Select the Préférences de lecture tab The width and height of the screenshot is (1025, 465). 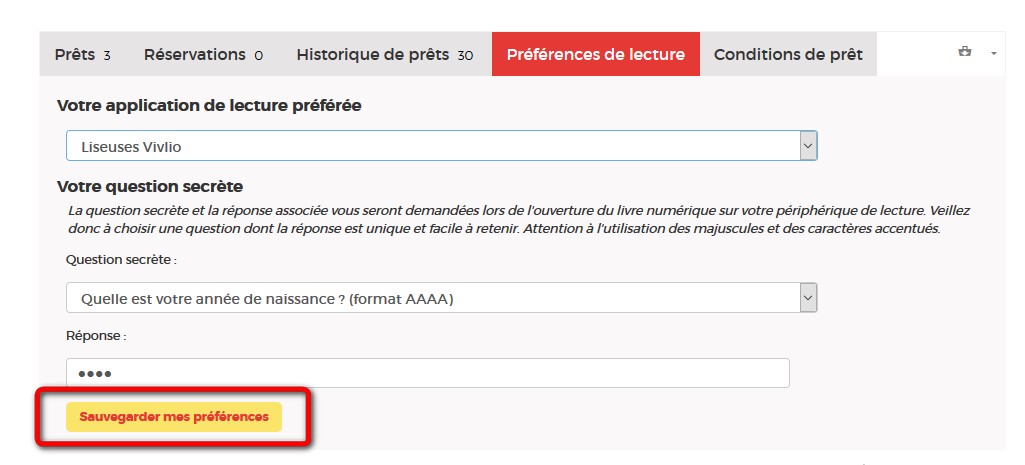(595, 54)
